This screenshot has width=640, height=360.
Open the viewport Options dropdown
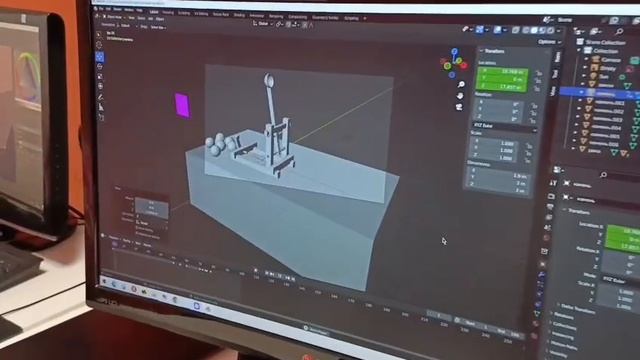[x=548, y=42]
